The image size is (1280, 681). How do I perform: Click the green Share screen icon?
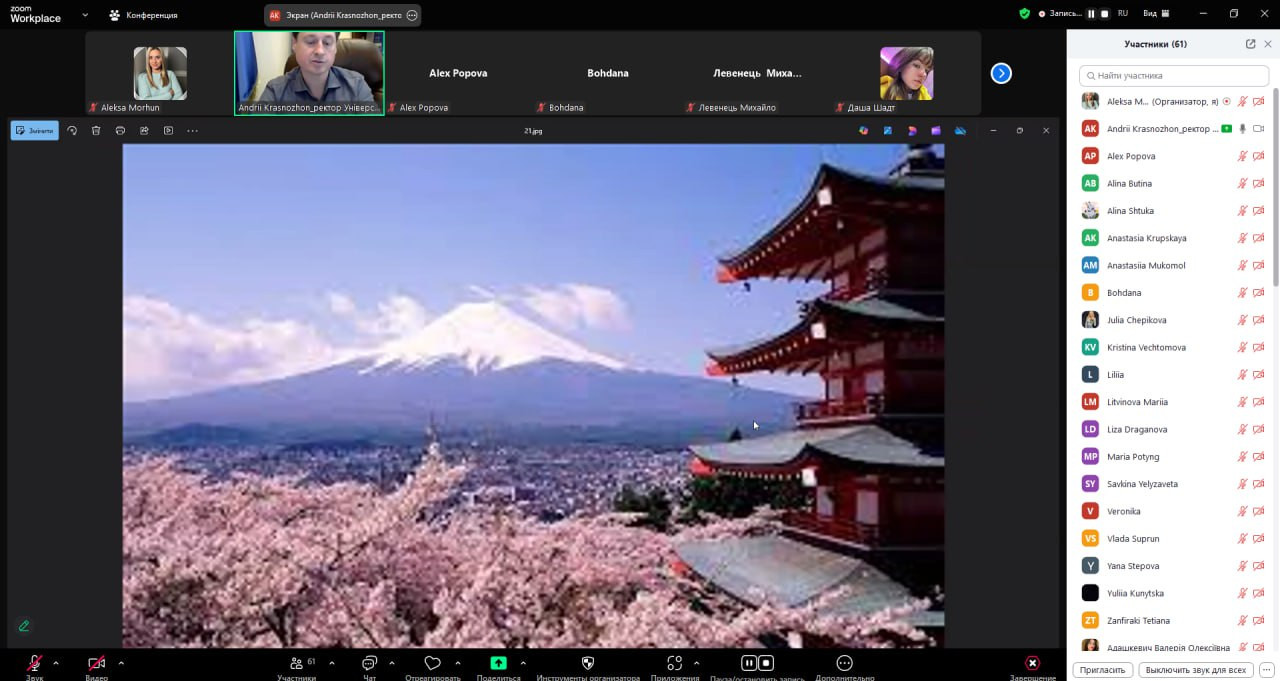(x=498, y=663)
